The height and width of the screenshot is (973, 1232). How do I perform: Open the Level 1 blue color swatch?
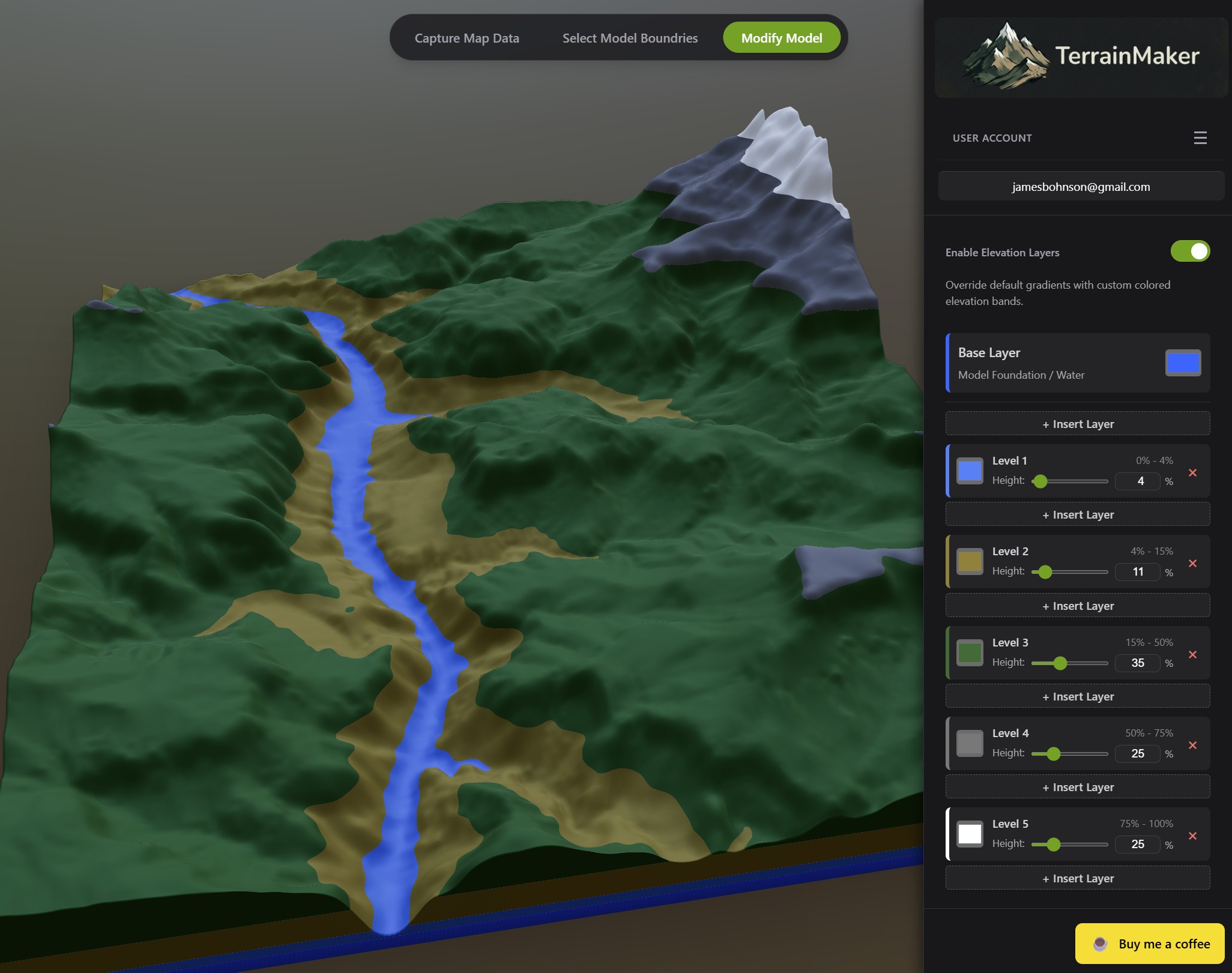pos(970,471)
